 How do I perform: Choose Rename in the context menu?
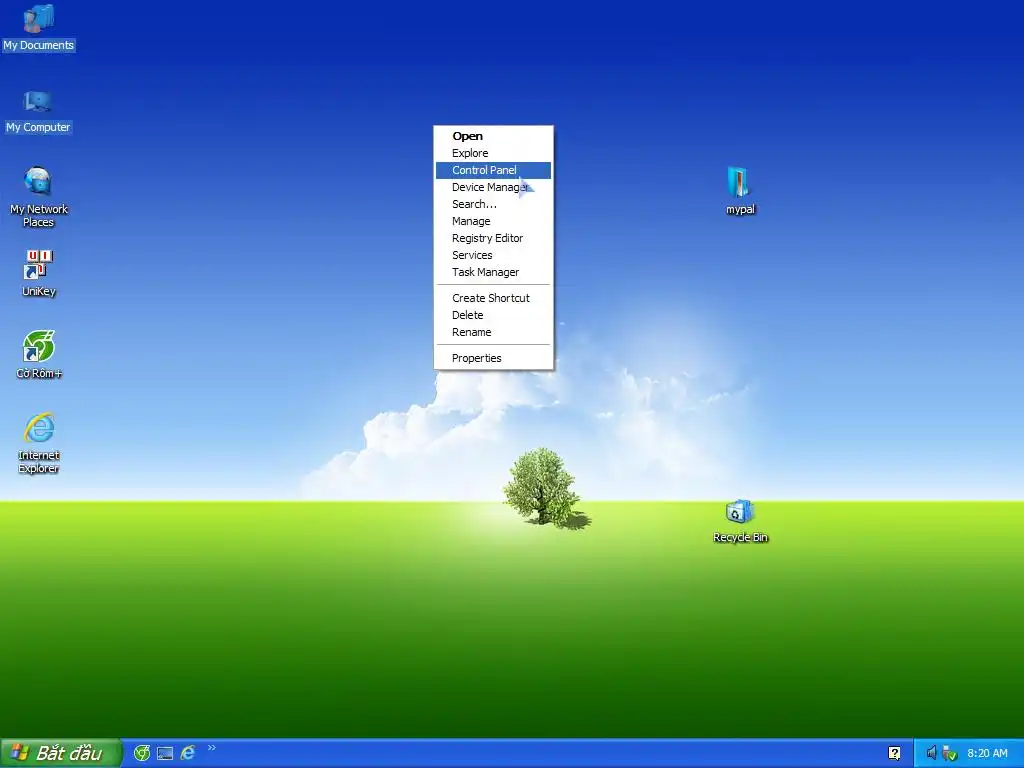pyautogui.click(x=493, y=332)
